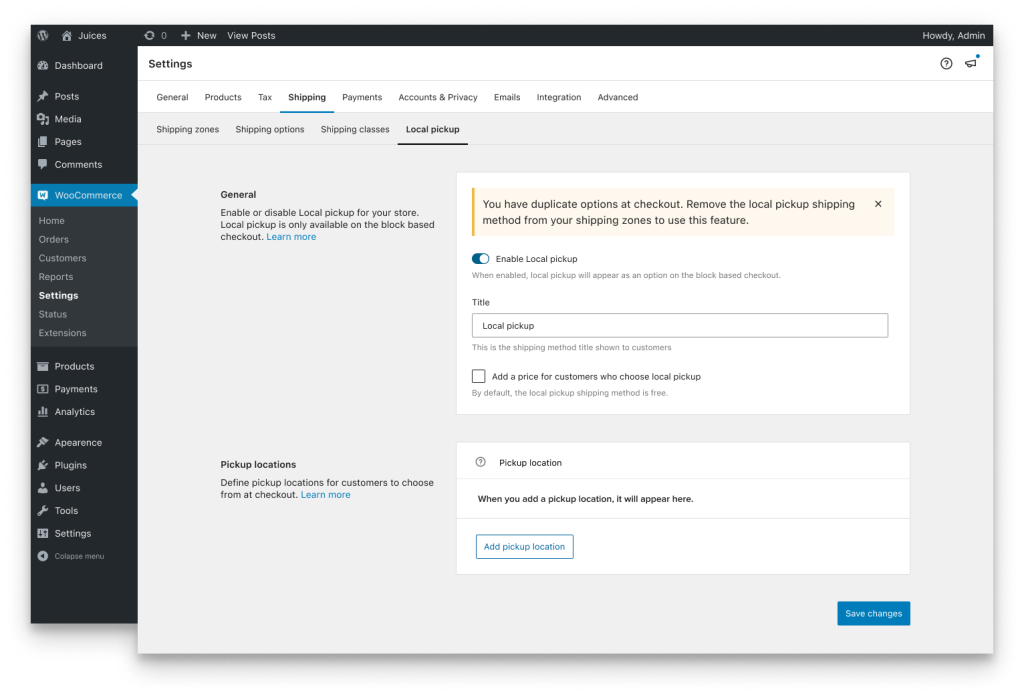
Task: Switch to the Payments settings tab
Action: 362,97
